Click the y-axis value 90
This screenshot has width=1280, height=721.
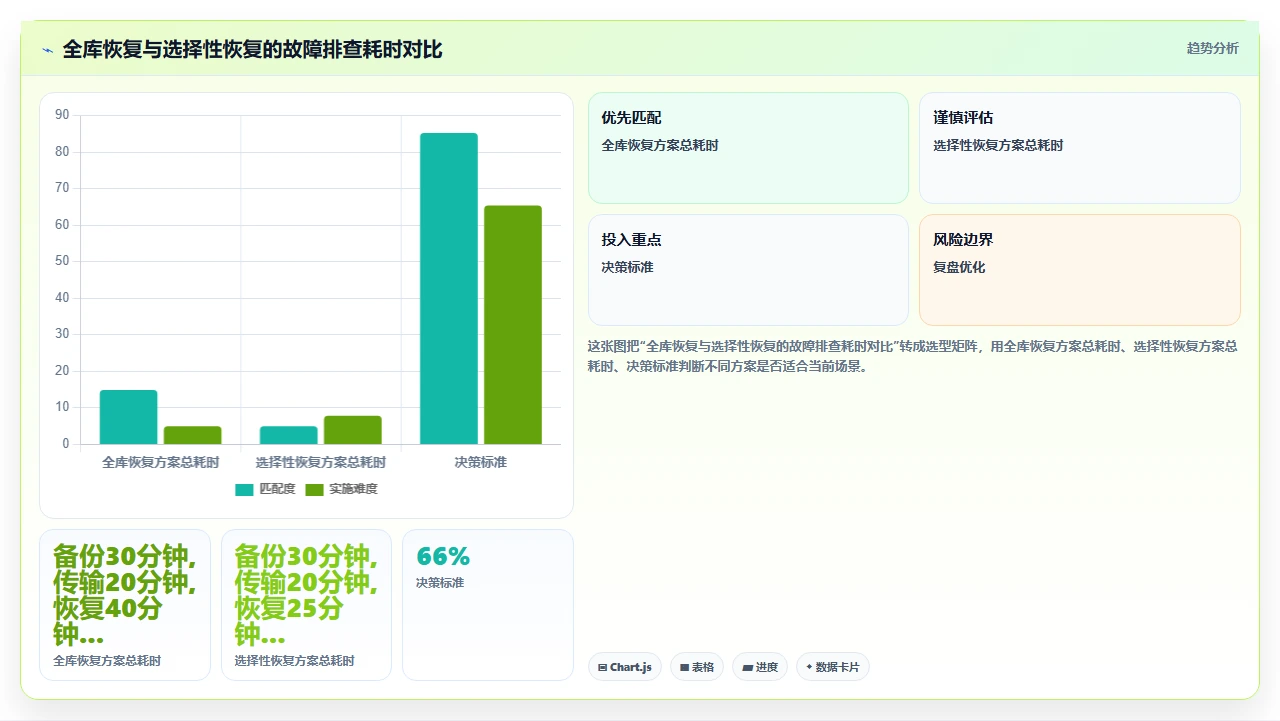pyautogui.click(x=62, y=115)
